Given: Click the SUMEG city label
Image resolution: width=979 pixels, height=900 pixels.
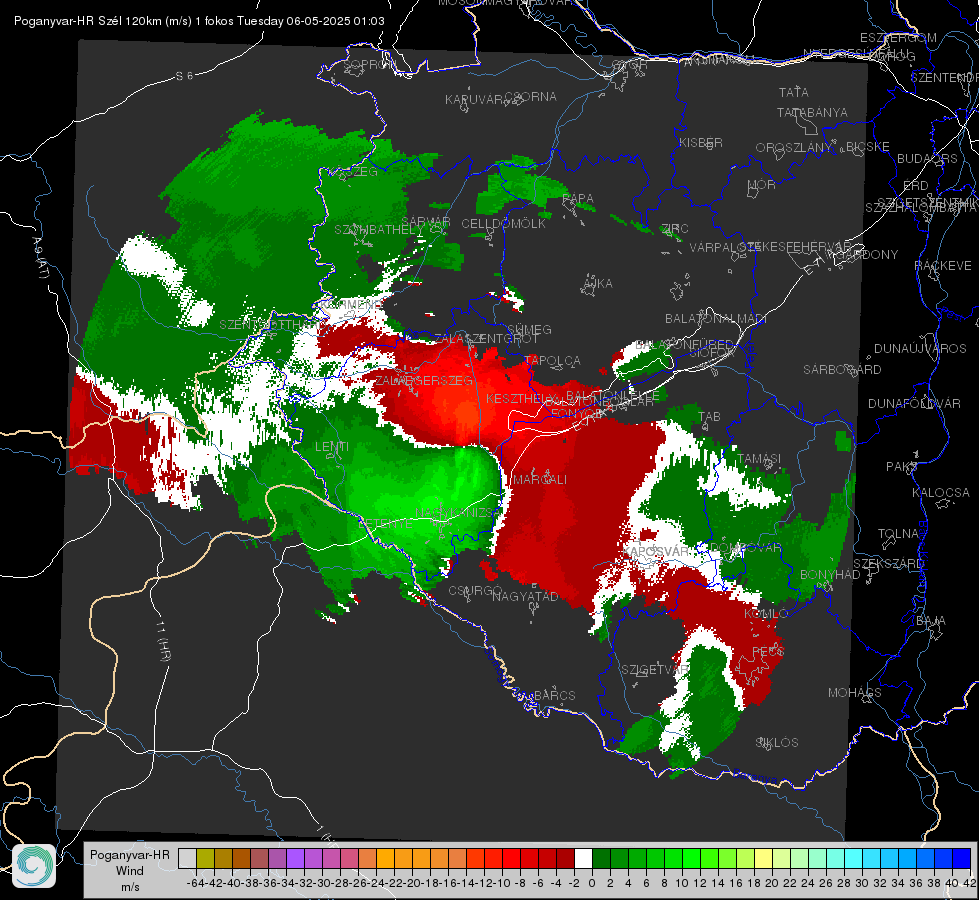Looking at the screenshot, I should [x=529, y=329].
